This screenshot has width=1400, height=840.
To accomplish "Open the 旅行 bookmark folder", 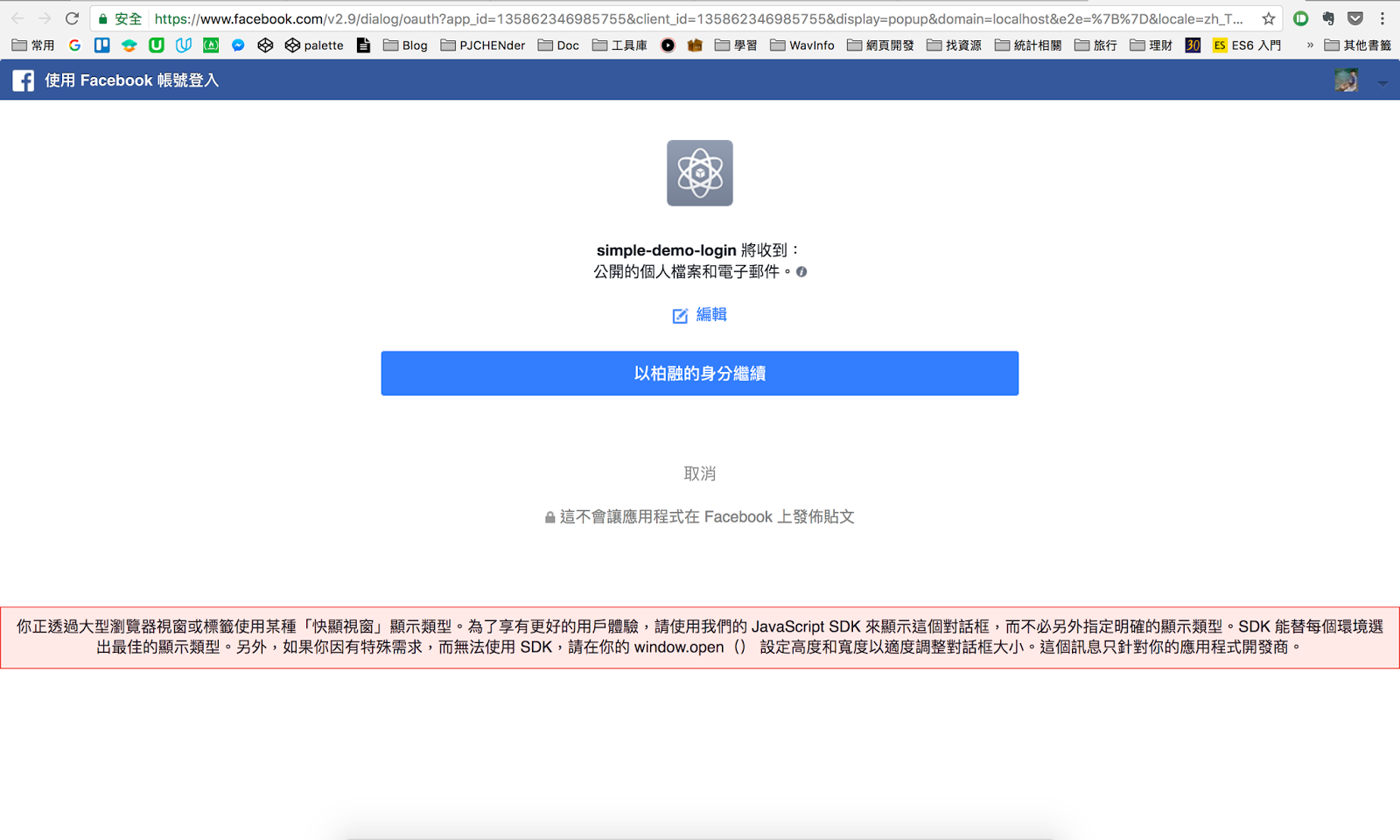I will pyautogui.click(x=1095, y=45).
